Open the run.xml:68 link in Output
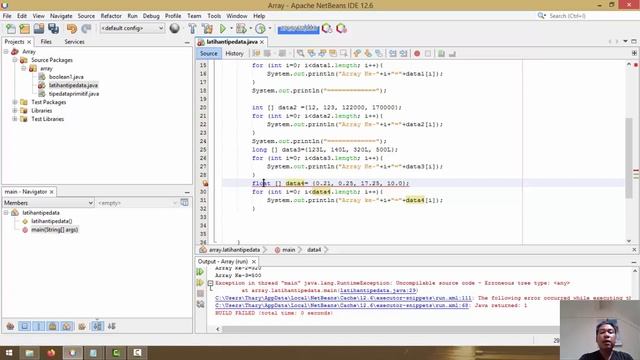 pos(342,305)
